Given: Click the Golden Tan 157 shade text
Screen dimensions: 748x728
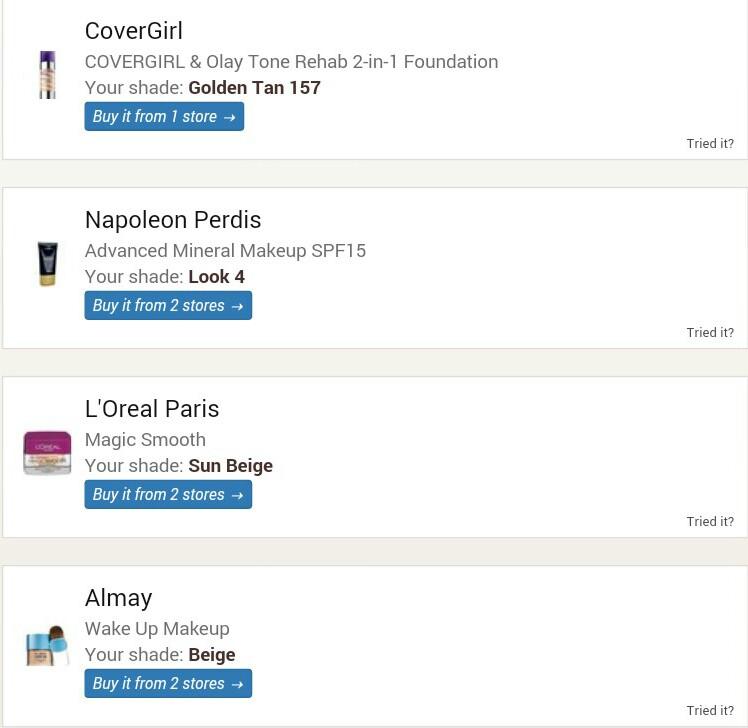Looking at the screenshot, I should click(x=254, y=88).
